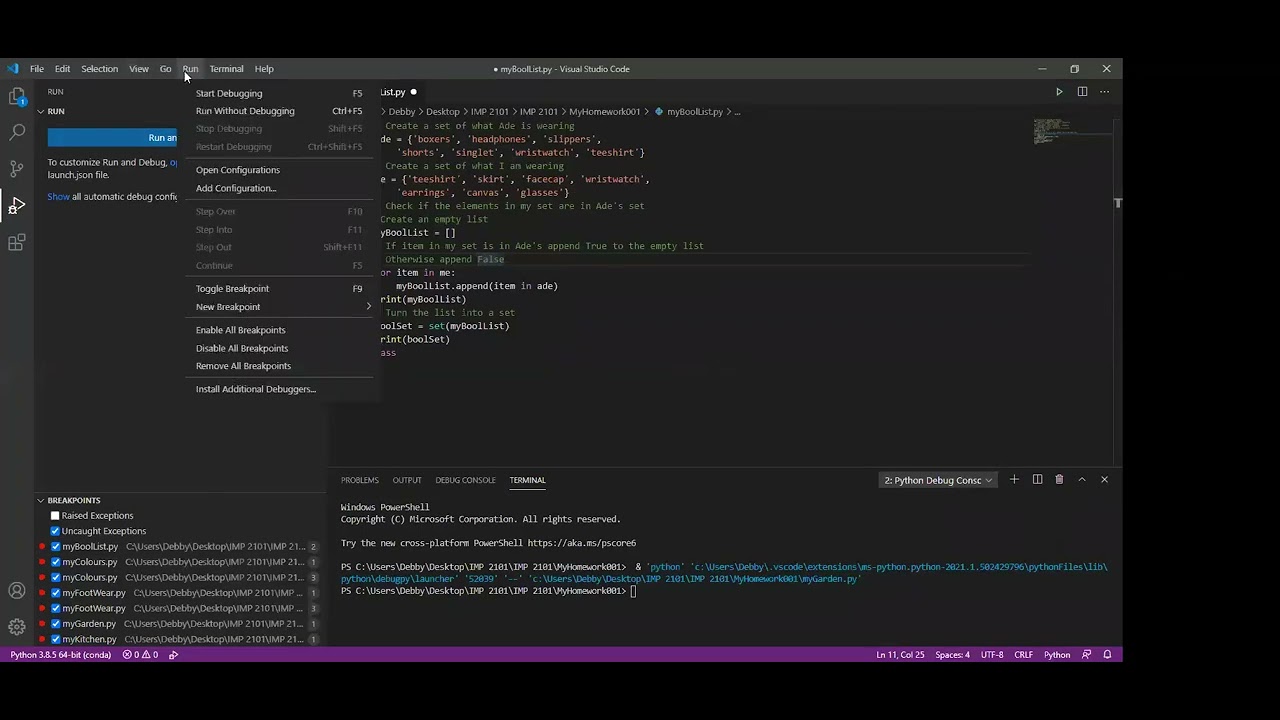Click the VS Code logo in the title bar
Image resolution: width=1280 pixels, height=720 pixels.
click(x=13, y=69)
